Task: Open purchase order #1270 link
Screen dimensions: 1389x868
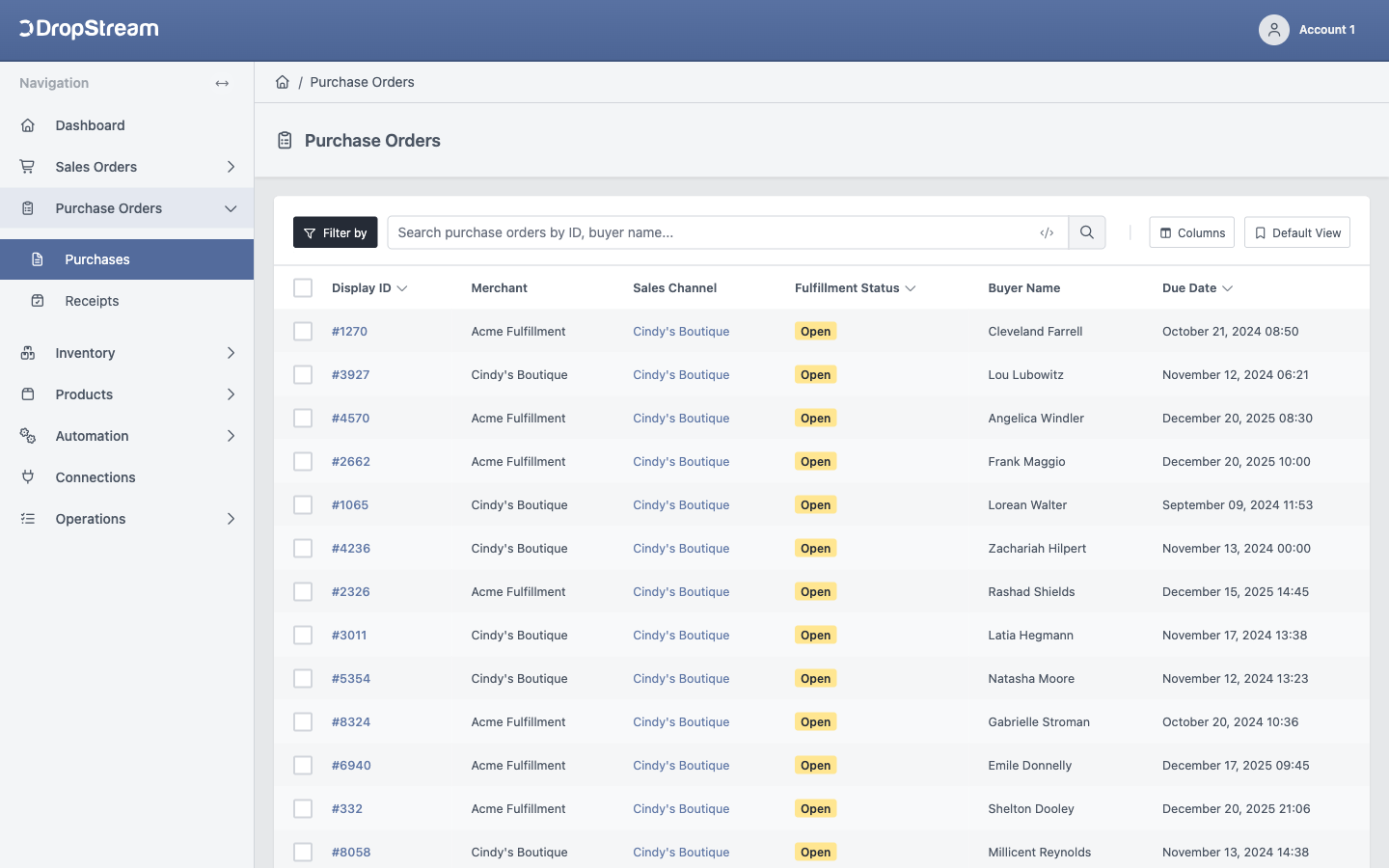Action: point(349,331)
